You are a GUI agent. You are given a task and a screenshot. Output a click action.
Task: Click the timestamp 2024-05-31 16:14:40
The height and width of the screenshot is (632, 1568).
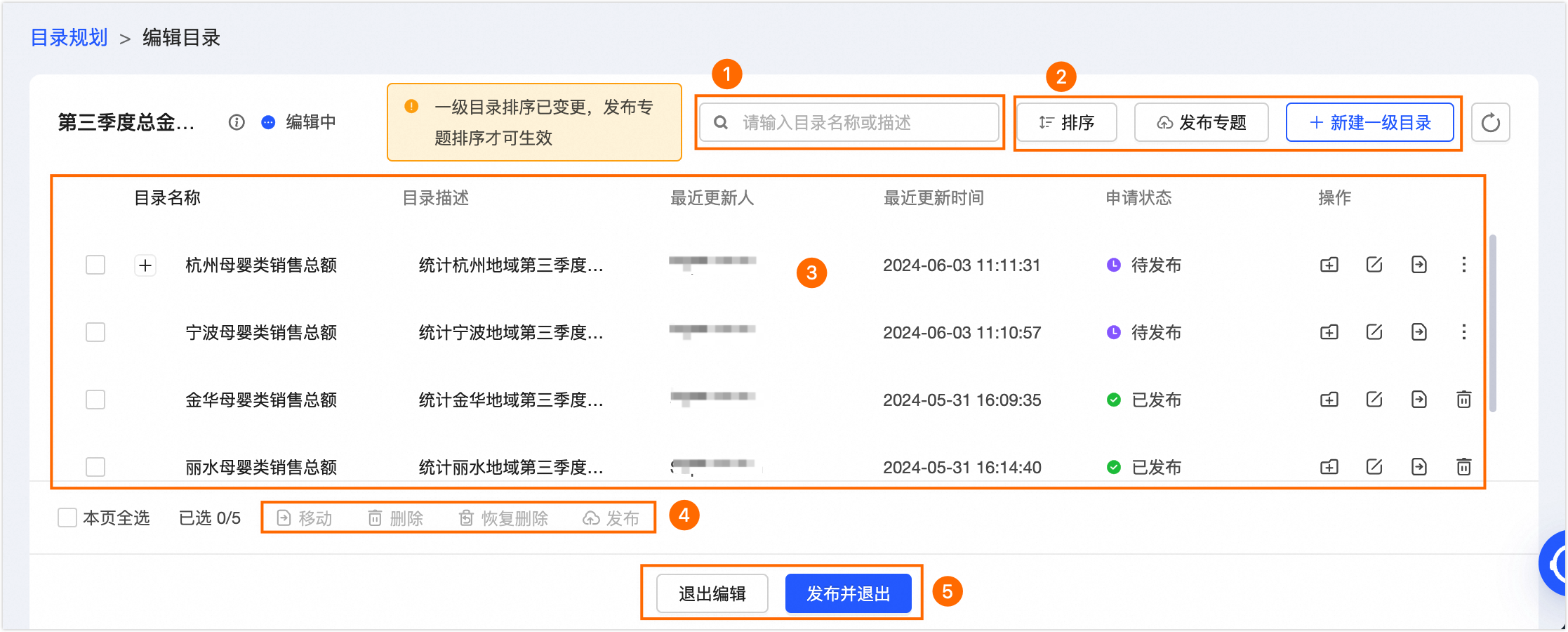click(962, 467)
